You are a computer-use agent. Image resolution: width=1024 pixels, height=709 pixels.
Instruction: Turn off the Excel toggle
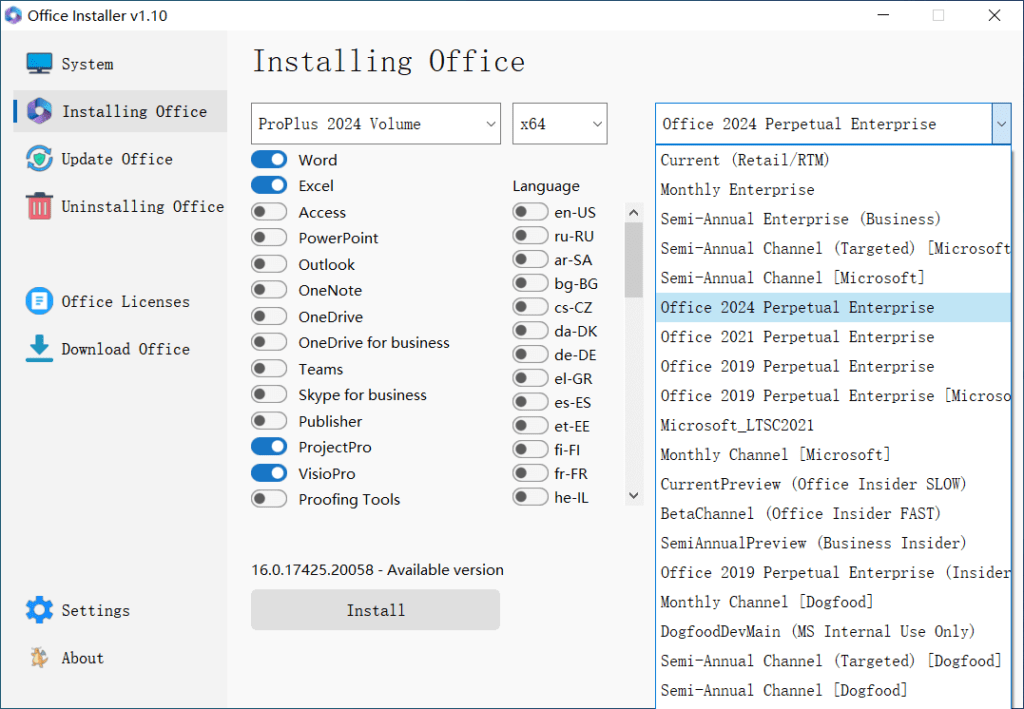coord(269,185)
